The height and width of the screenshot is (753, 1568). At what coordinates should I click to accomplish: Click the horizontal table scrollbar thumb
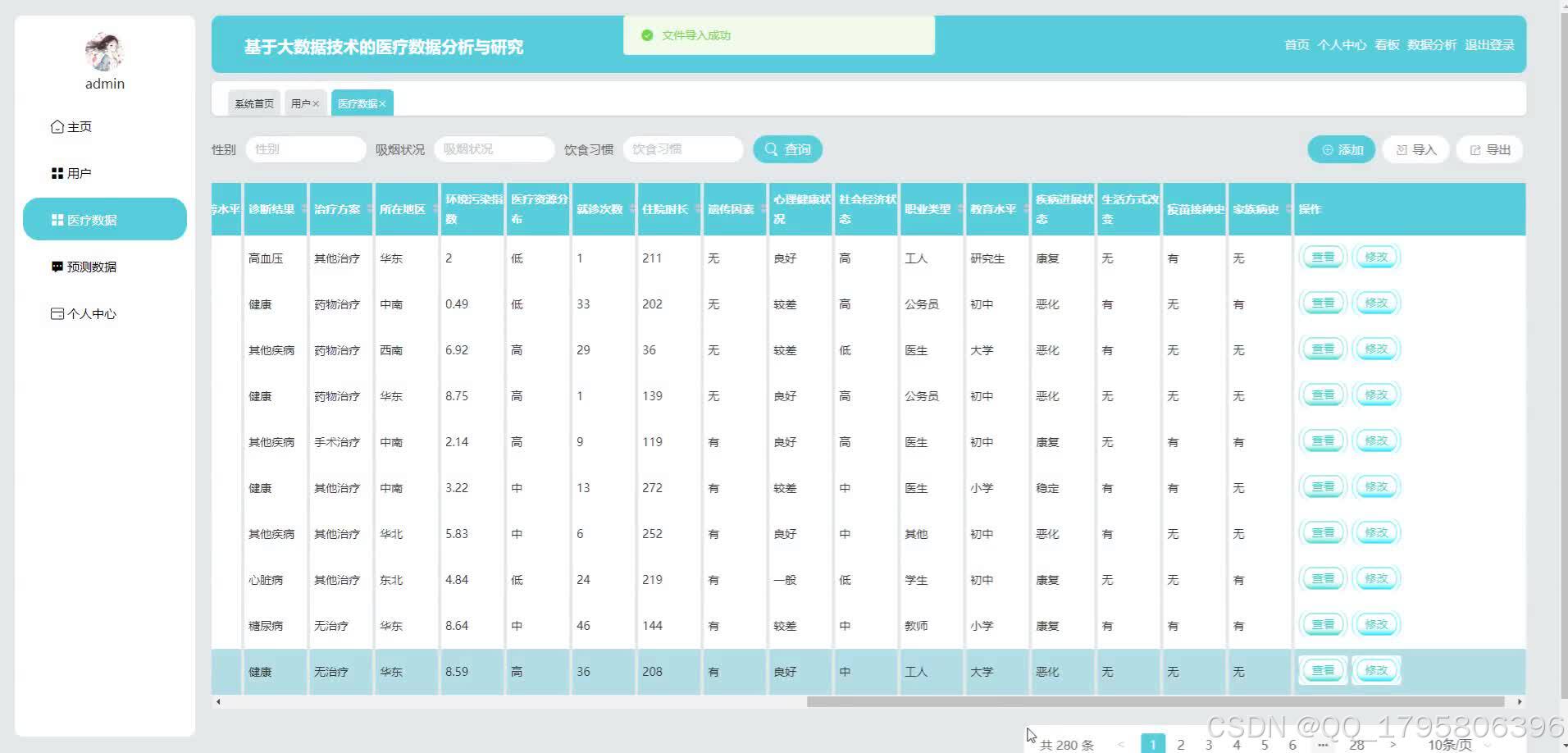(x=1155, y=701)
